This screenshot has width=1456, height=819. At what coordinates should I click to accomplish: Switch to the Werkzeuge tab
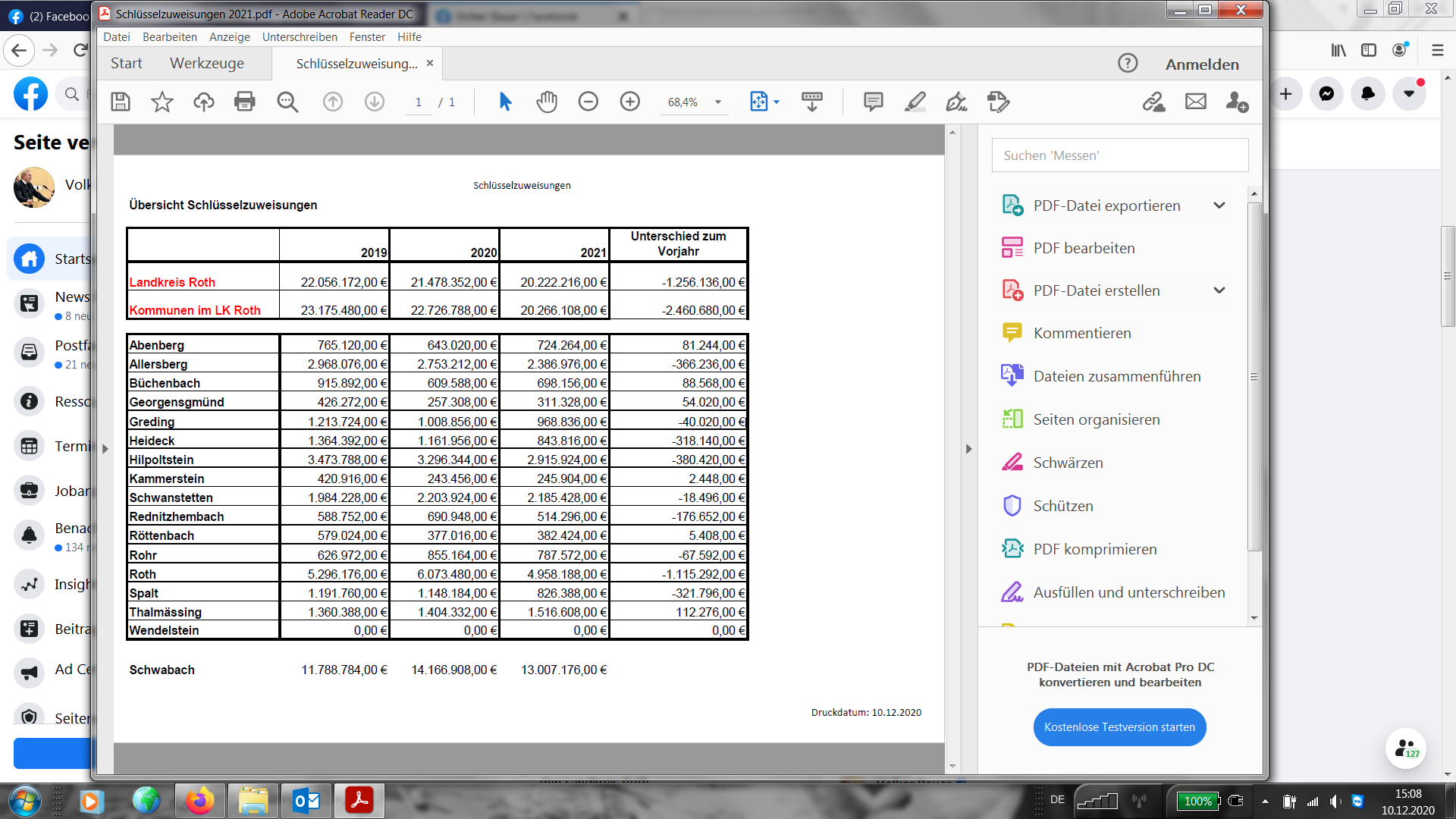click(207, 64)
